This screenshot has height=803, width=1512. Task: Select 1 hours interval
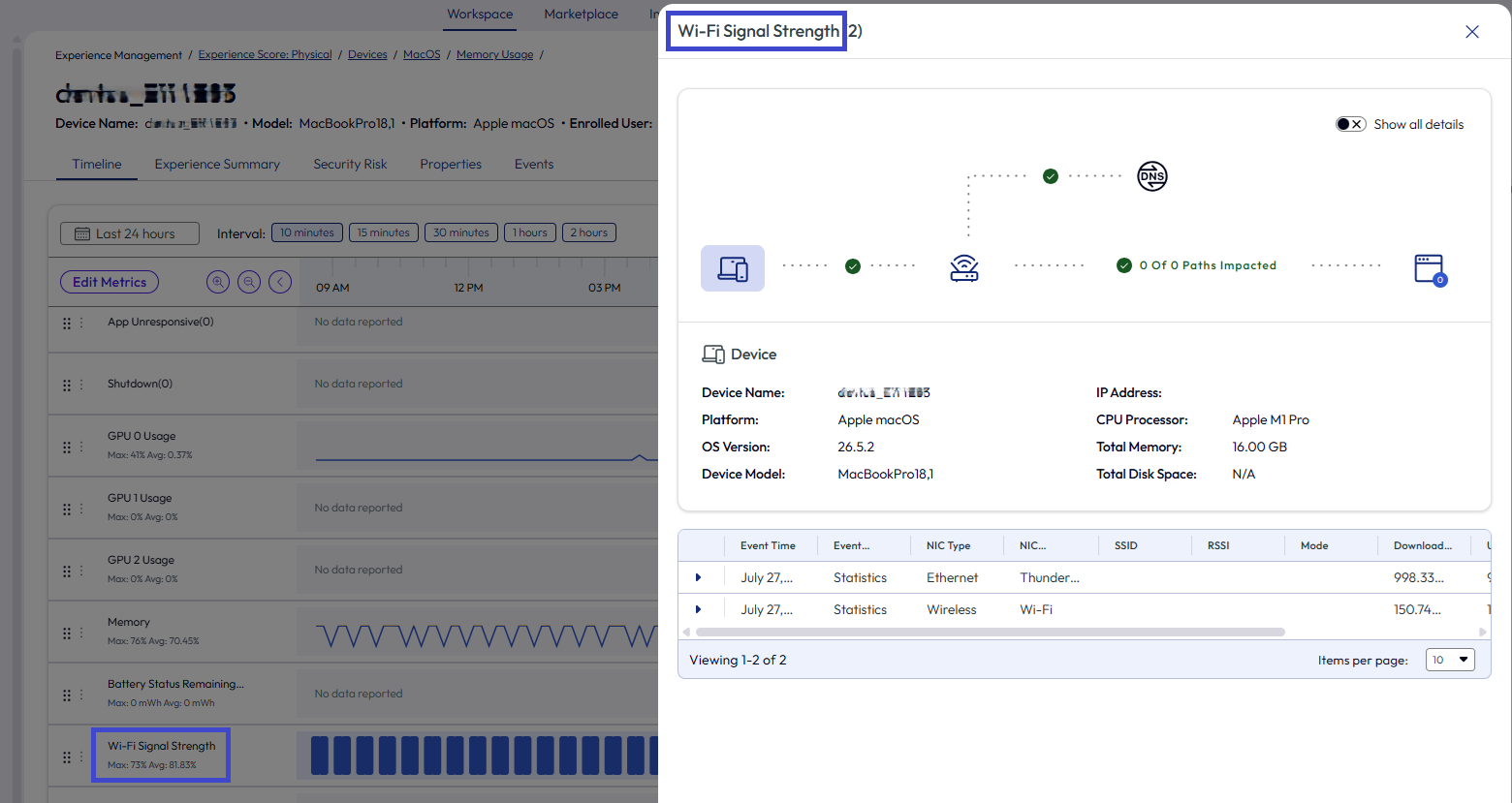point(530,232)
